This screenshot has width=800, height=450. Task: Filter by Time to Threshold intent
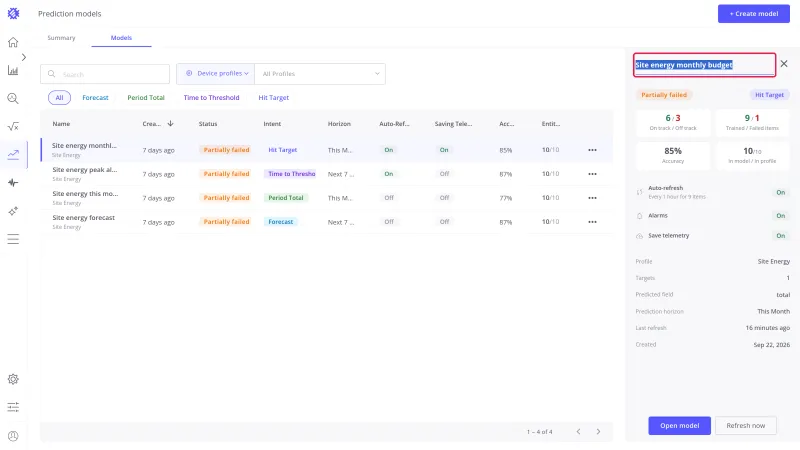211,97
